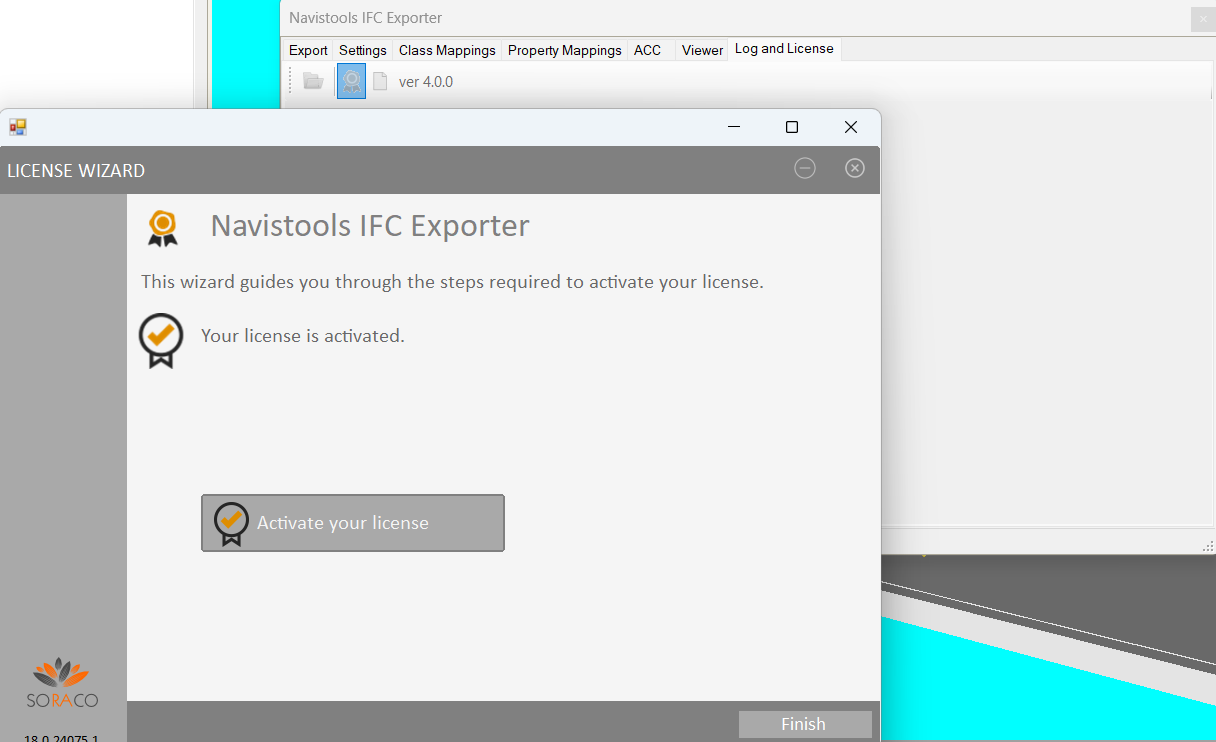
Task: Click the circular minimize icon in License Wizard header
Action: 805,168
